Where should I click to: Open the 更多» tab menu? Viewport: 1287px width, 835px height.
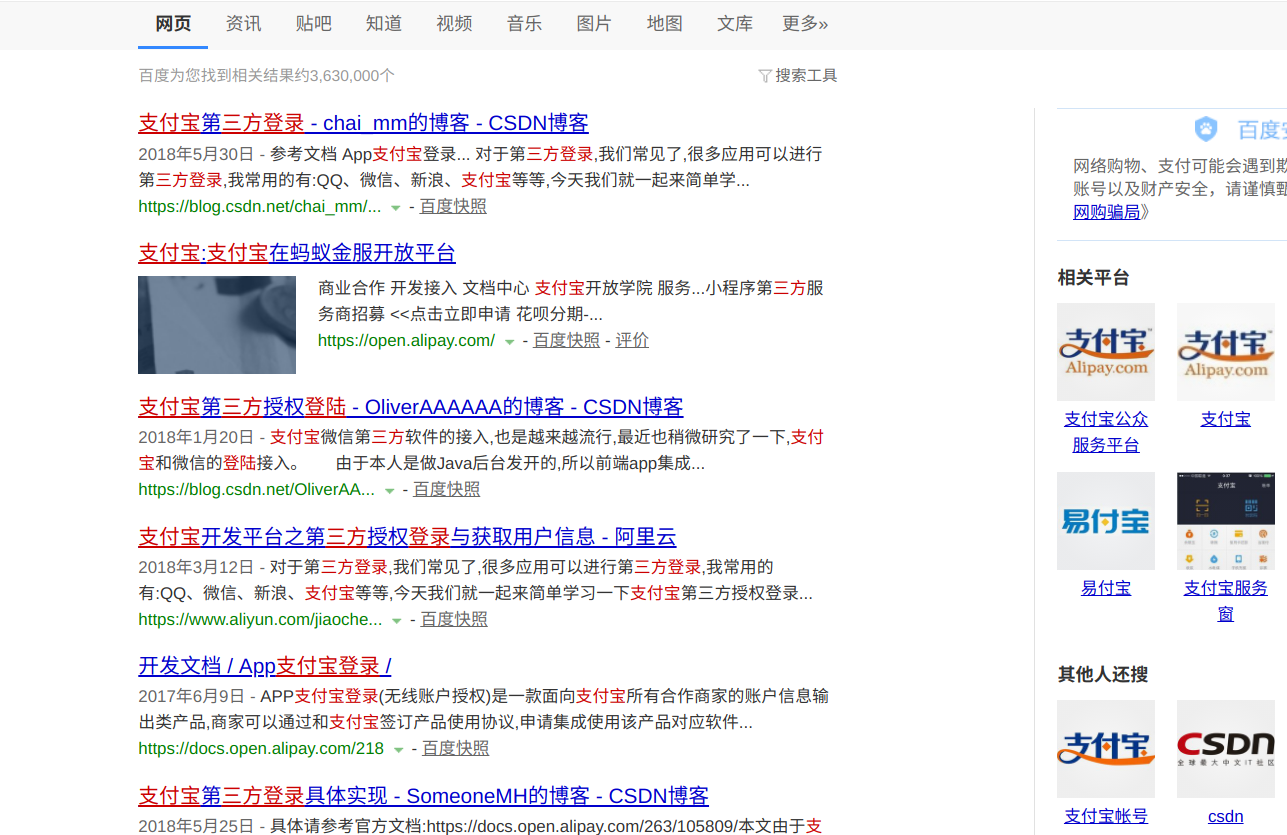tap(805, 24)
